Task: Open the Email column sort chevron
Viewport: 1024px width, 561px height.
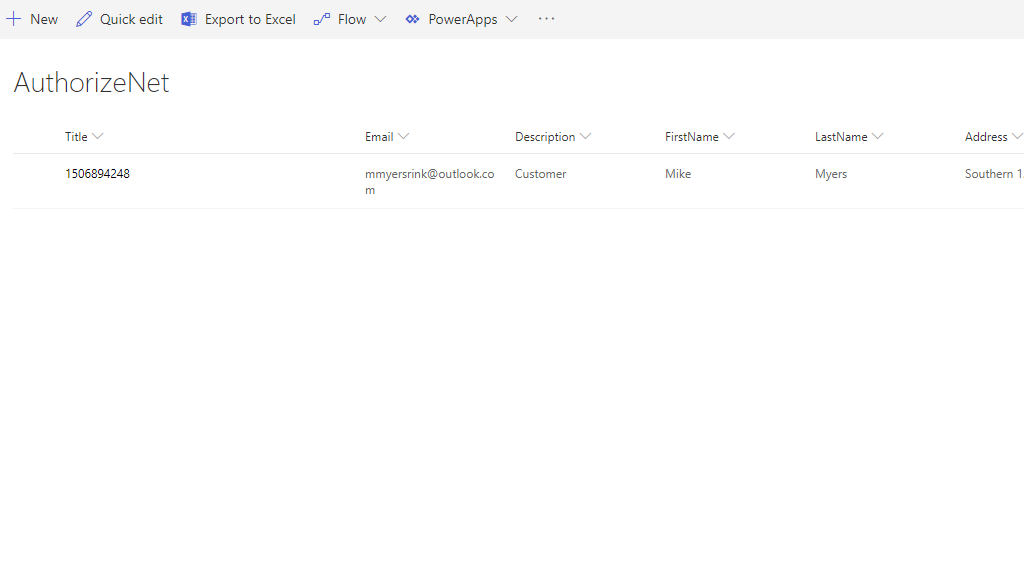Action: point(403,137)
